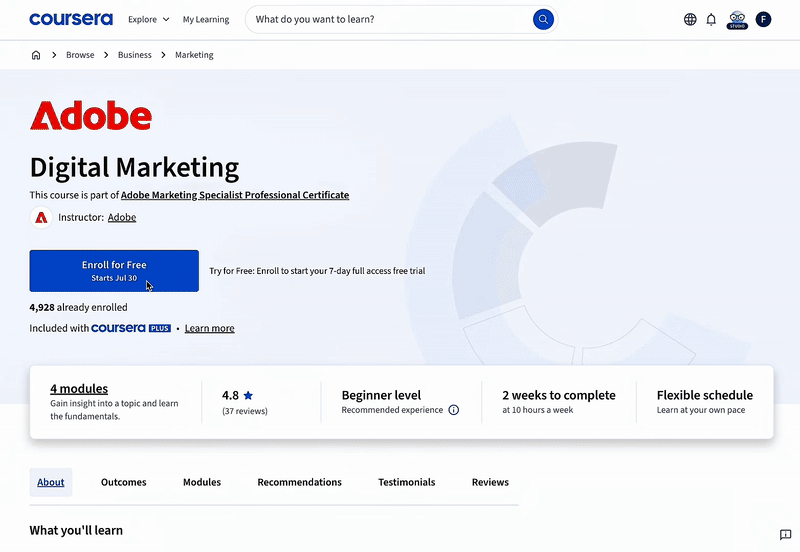The width and height of the screenshot is (800, 552).
Task: Click the Try for Free trial text
Action: click(x=317, y=271)
